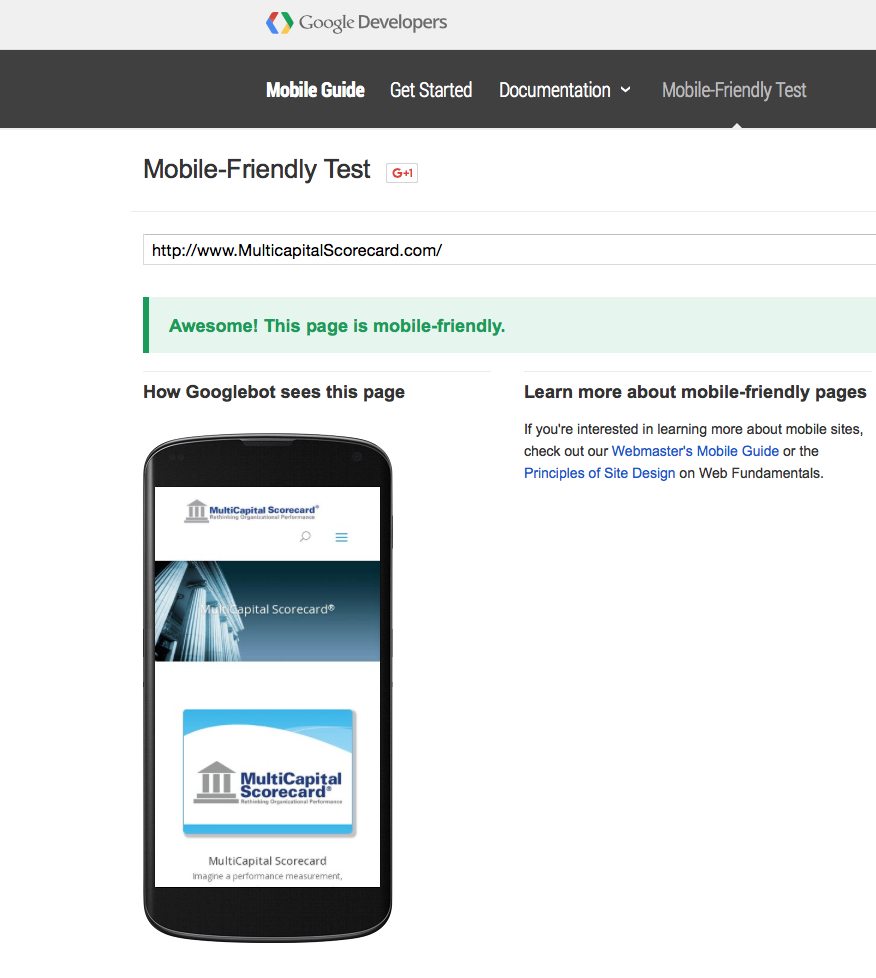Follow the Principles of Site Design link
This screenshot has height=978, width=876.
coord(600,473)
